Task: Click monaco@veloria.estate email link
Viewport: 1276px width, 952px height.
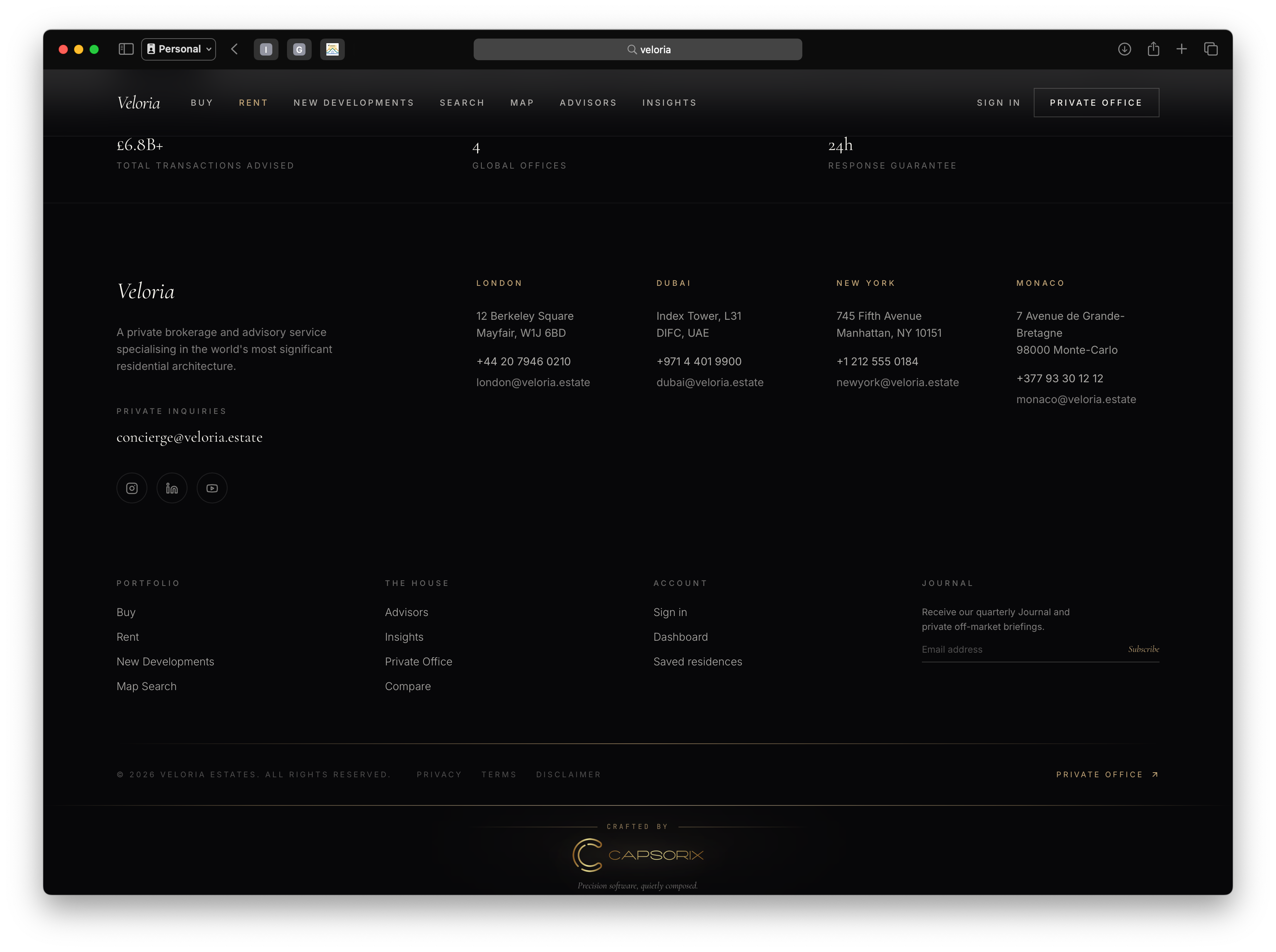Action: pos(1076,399)
